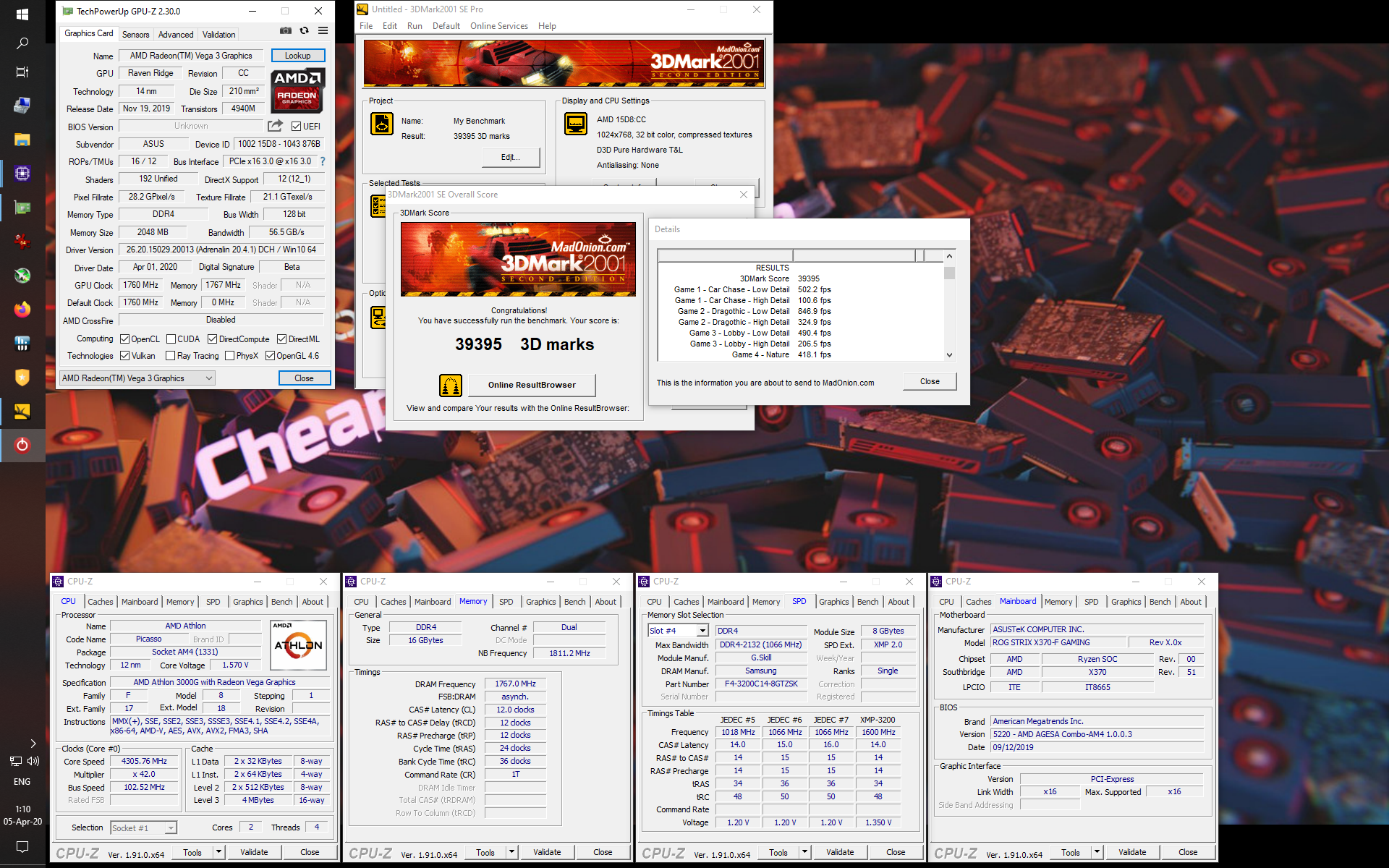
Task: Click the results list scrollbar thumb
Action: (949, 272)
